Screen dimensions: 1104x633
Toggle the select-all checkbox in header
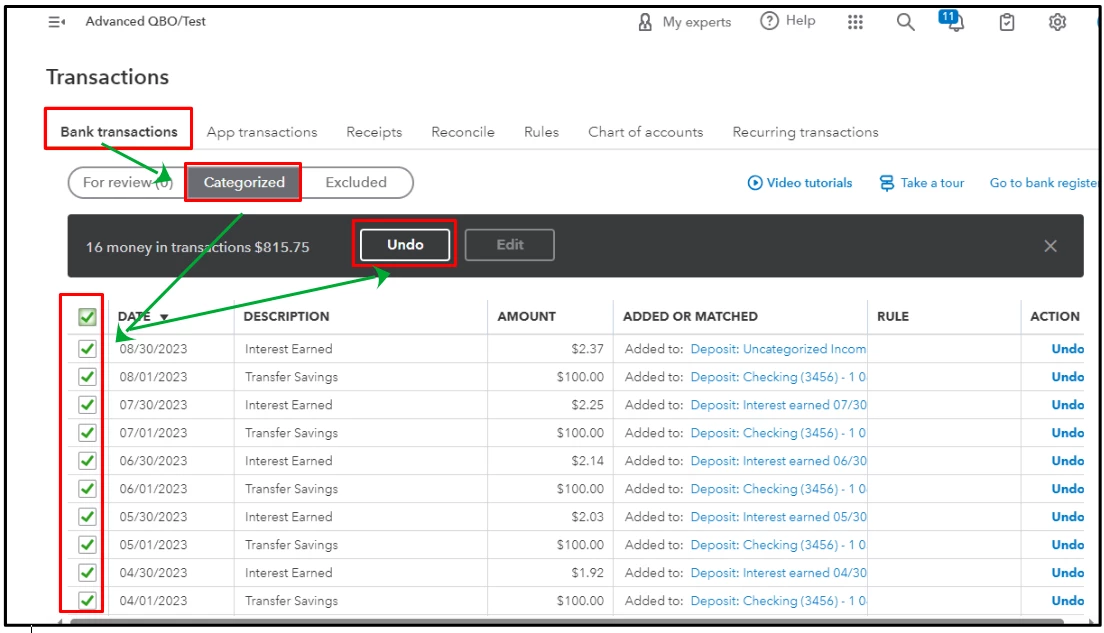click(87, 317)
